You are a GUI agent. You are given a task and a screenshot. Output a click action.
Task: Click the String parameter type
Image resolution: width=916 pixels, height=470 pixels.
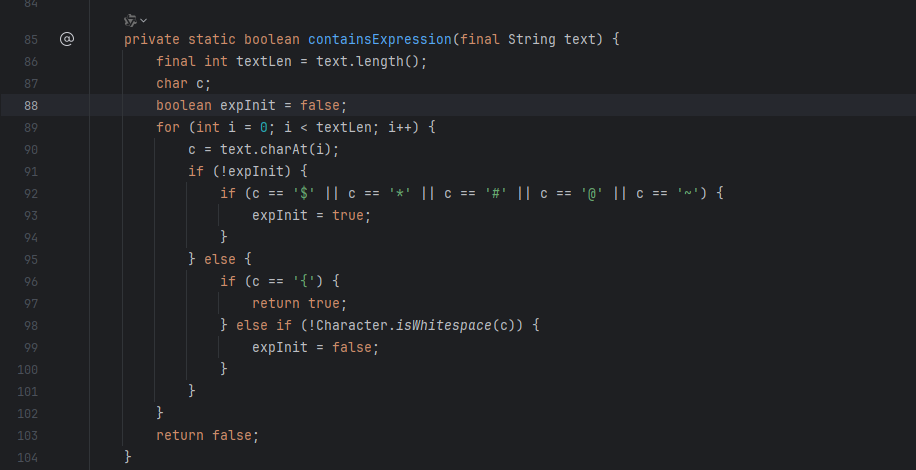tap(532, 40)
